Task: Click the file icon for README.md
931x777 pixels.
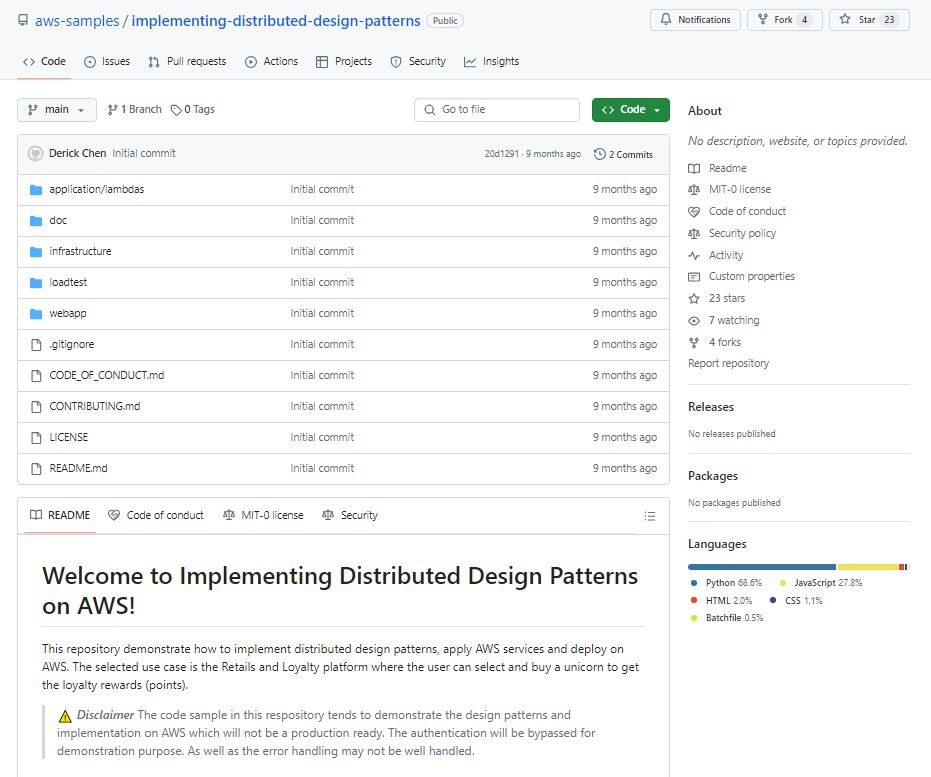Action: click(36, 468)
